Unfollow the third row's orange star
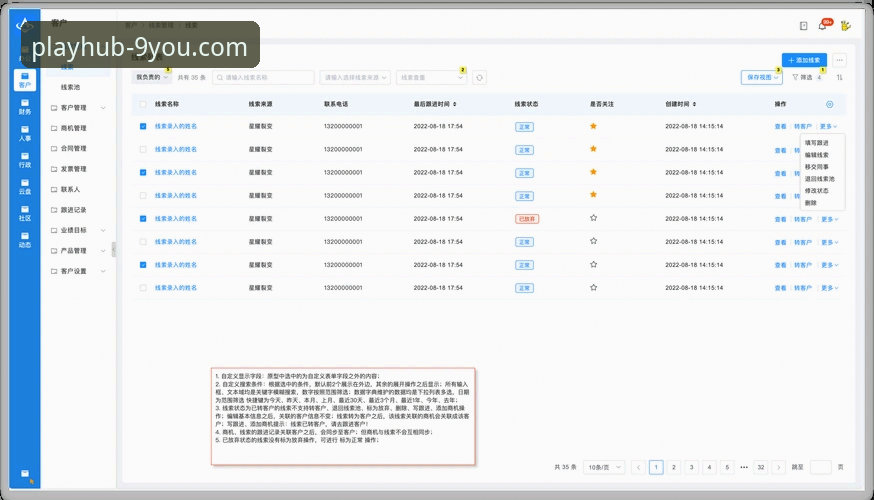This screenshot has width=874, height=500. point(593,172)
